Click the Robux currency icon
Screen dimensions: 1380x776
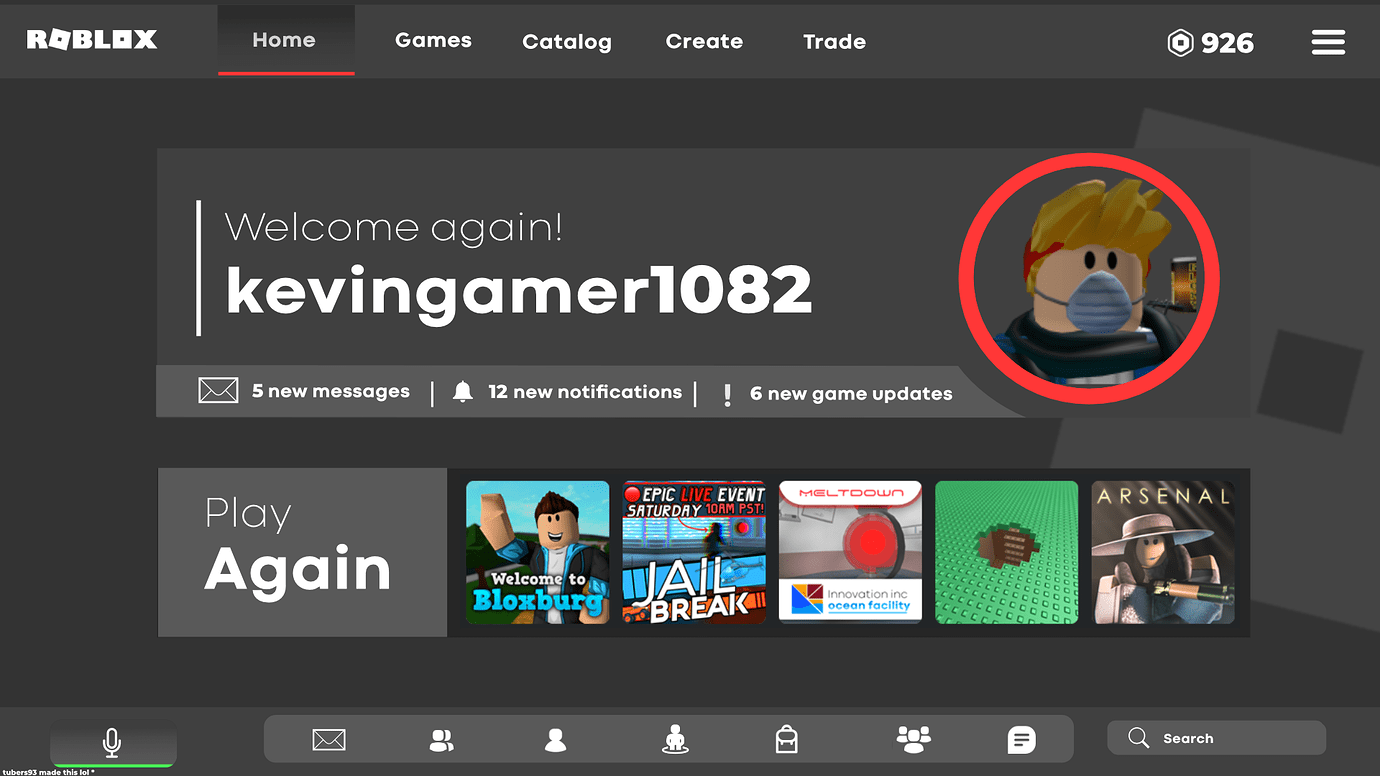[1181, 43]
